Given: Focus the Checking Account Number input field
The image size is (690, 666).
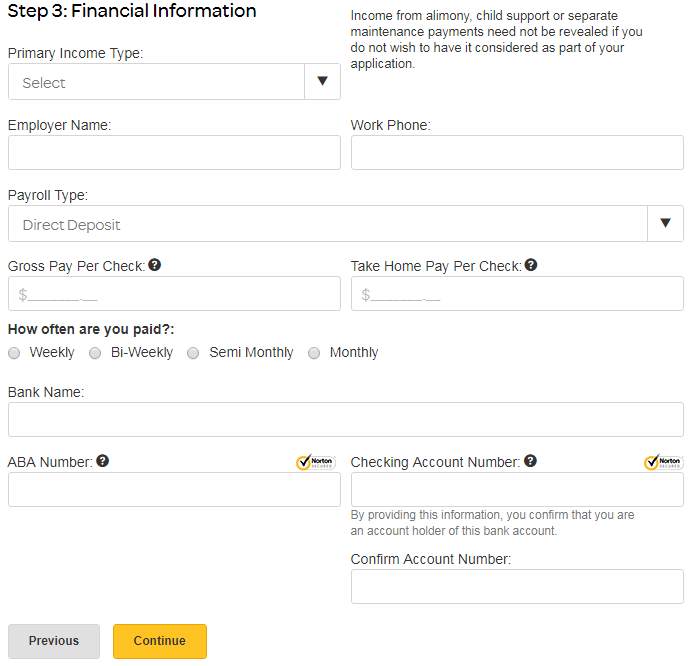Looking at the screenshot, I should 517,489.
